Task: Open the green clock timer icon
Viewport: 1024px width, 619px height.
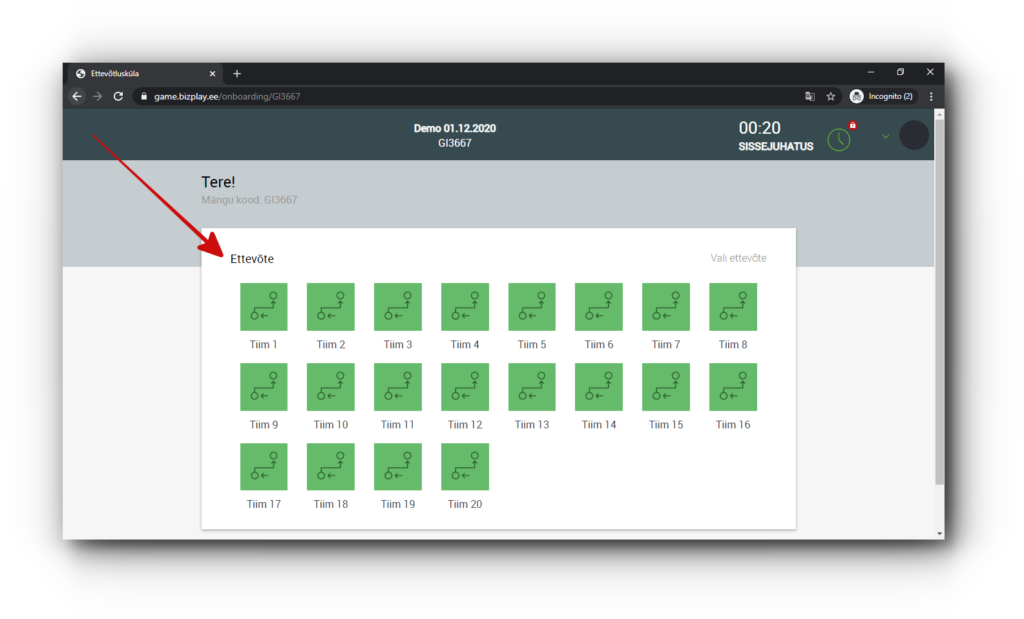Action: 838,139
